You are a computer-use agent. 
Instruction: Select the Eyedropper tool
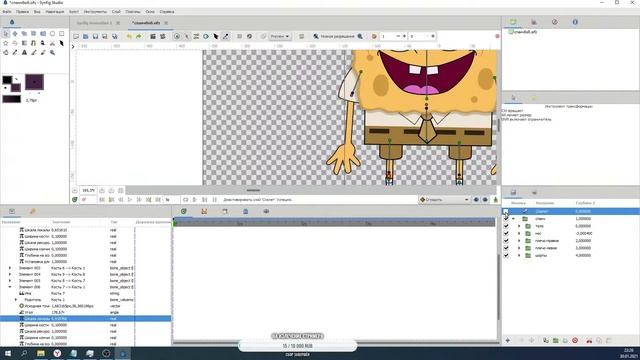(x=15, y=52)
